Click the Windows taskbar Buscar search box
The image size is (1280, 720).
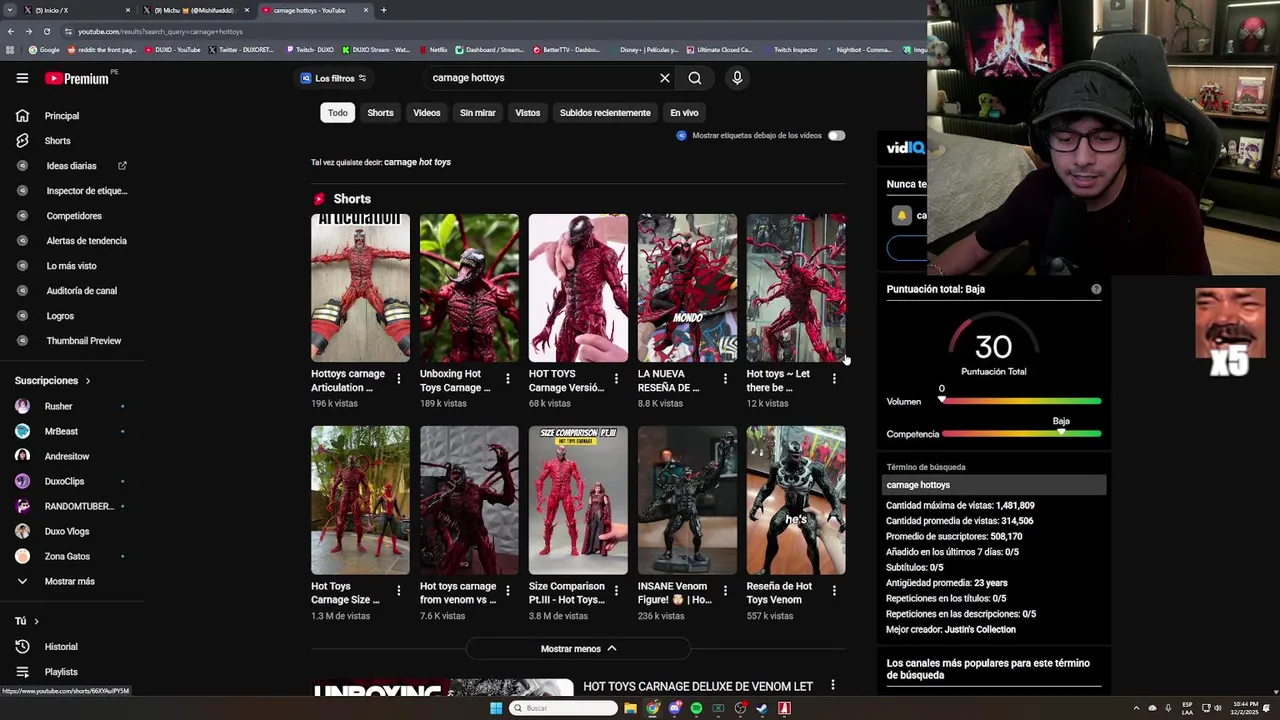point(563,708)
